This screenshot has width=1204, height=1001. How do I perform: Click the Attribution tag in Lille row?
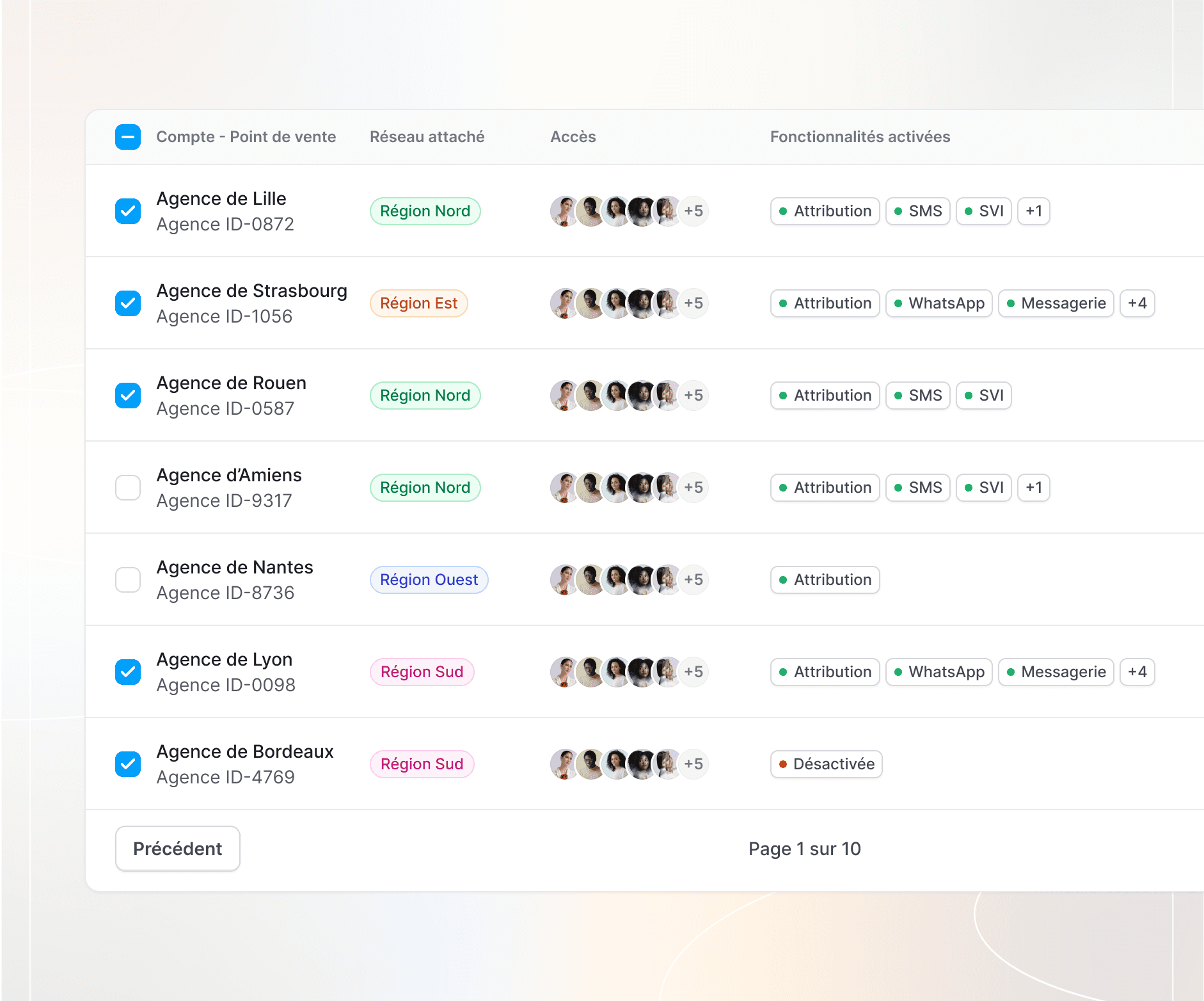click(x=825, y=211)
